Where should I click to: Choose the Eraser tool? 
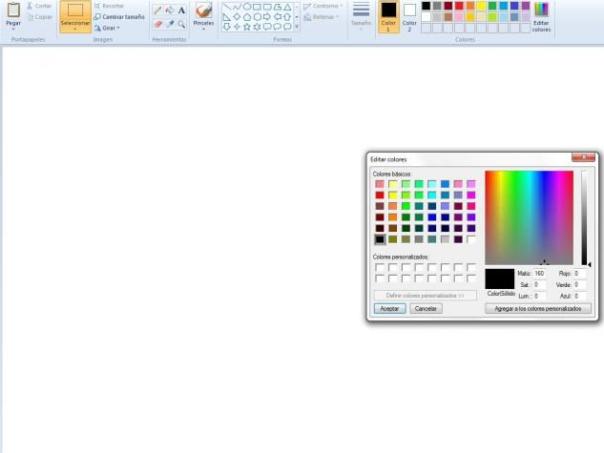click(157, 23)
